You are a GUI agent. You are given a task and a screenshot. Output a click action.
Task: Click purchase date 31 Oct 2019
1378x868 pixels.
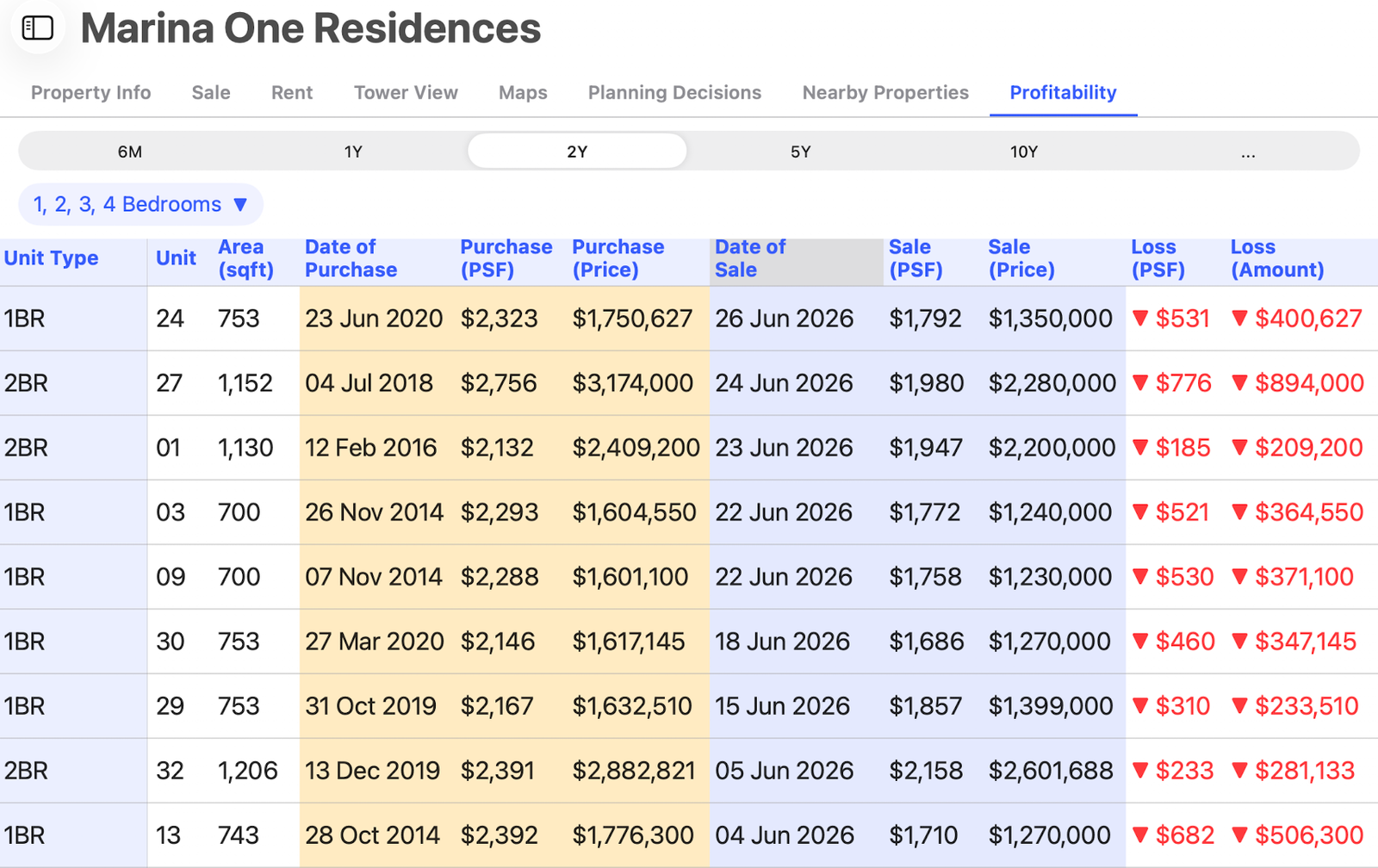tap(370, 706)
